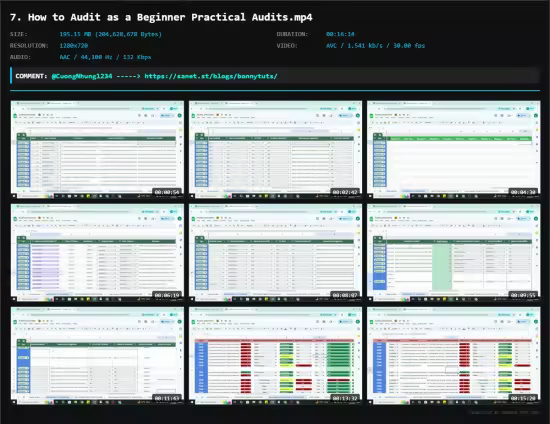
Task: View the screenshot captured at 00:13:32
Action: 275,356
